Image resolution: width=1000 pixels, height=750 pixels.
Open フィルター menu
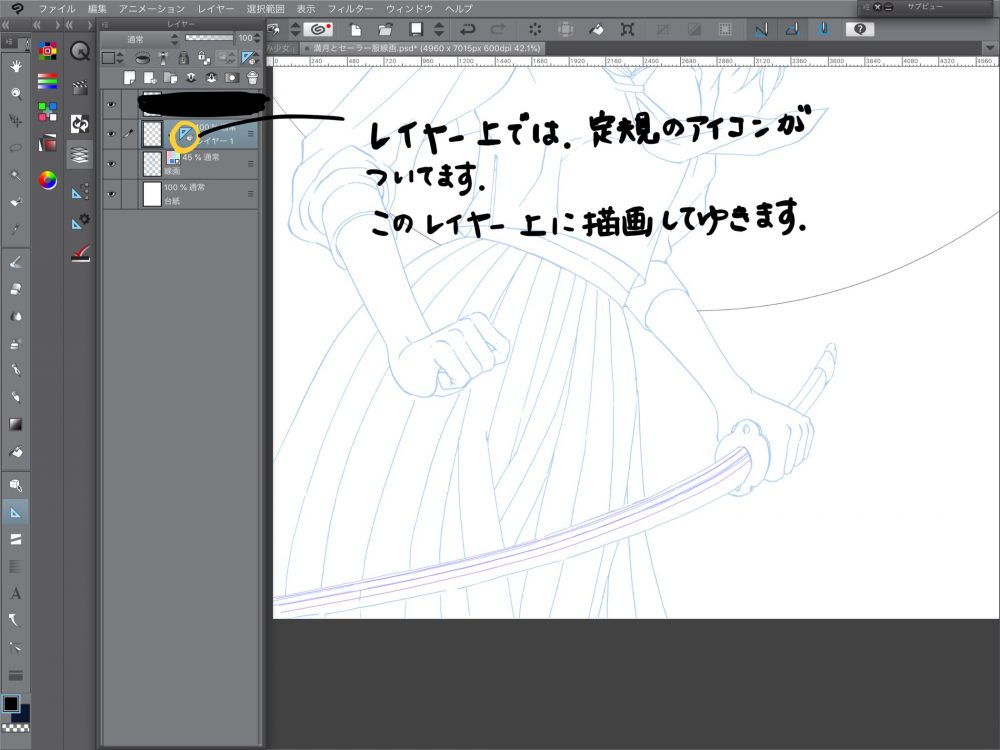click(350, 8)
